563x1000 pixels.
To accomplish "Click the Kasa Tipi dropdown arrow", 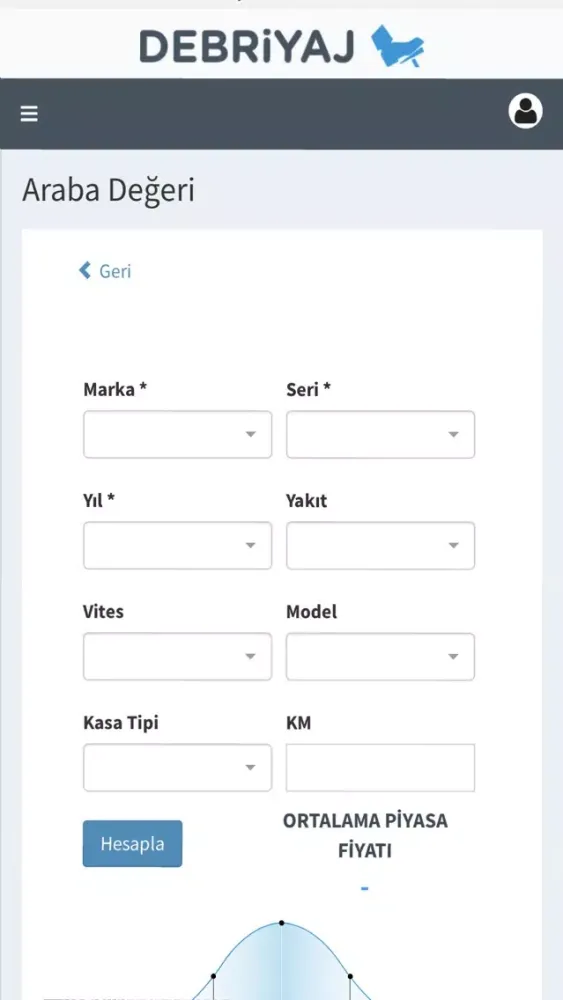I will [251, 767].
